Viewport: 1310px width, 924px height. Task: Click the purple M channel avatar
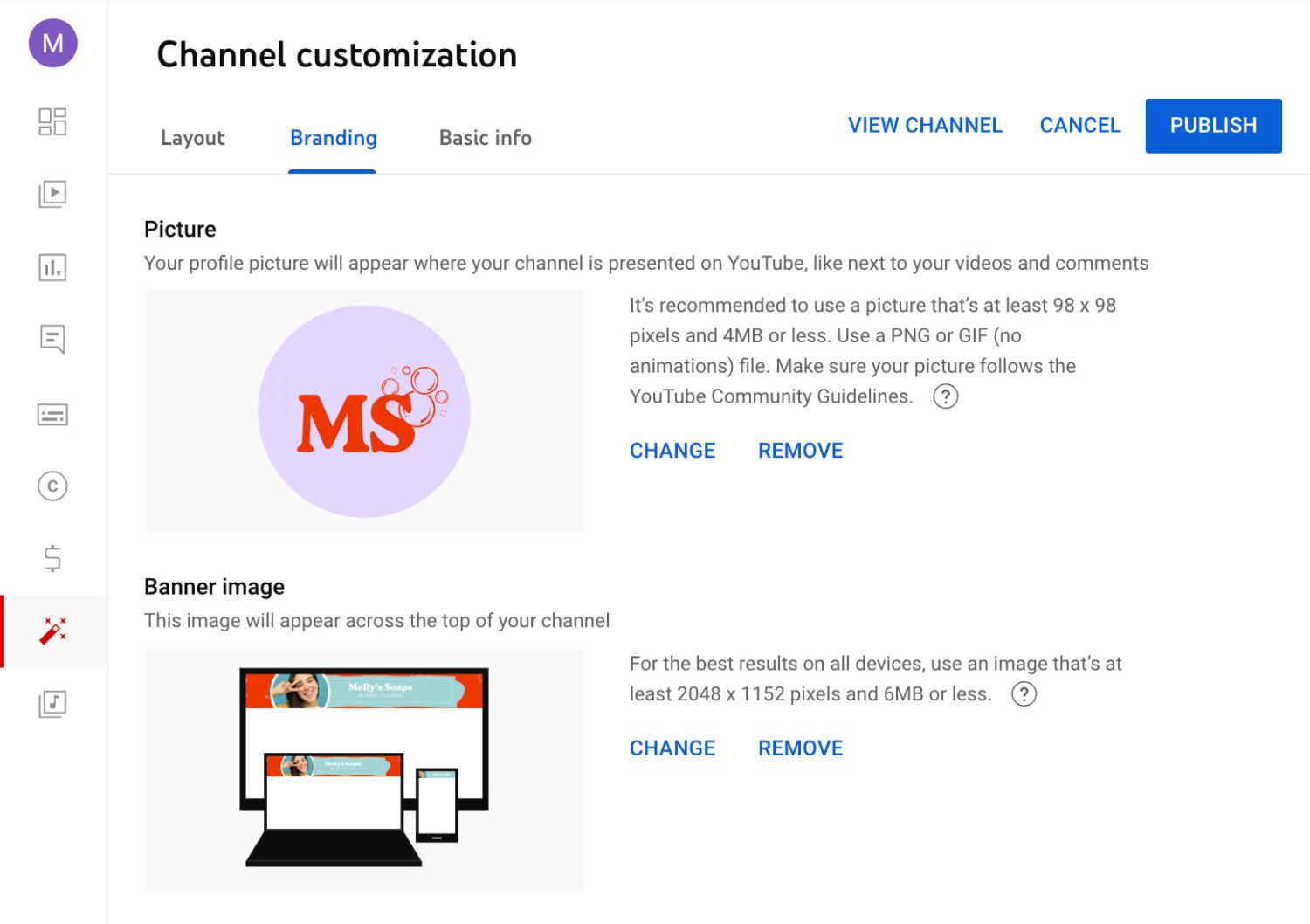pyautogui.click(x=52, y=42)
